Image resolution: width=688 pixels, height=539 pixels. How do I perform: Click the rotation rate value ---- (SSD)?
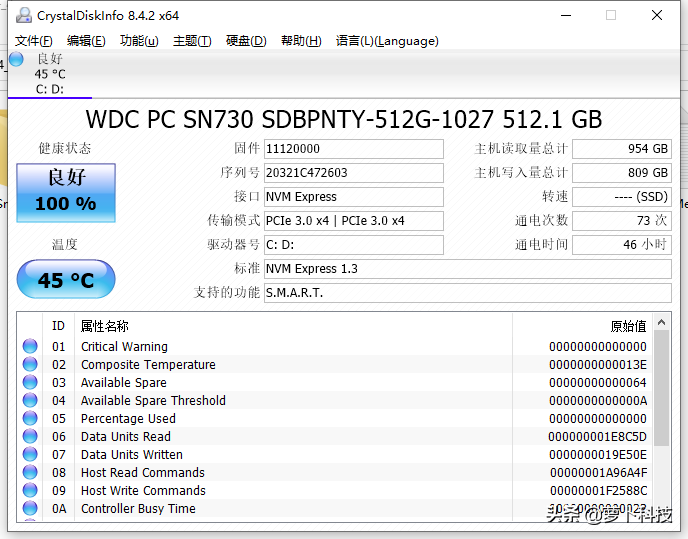coord(622,197)
